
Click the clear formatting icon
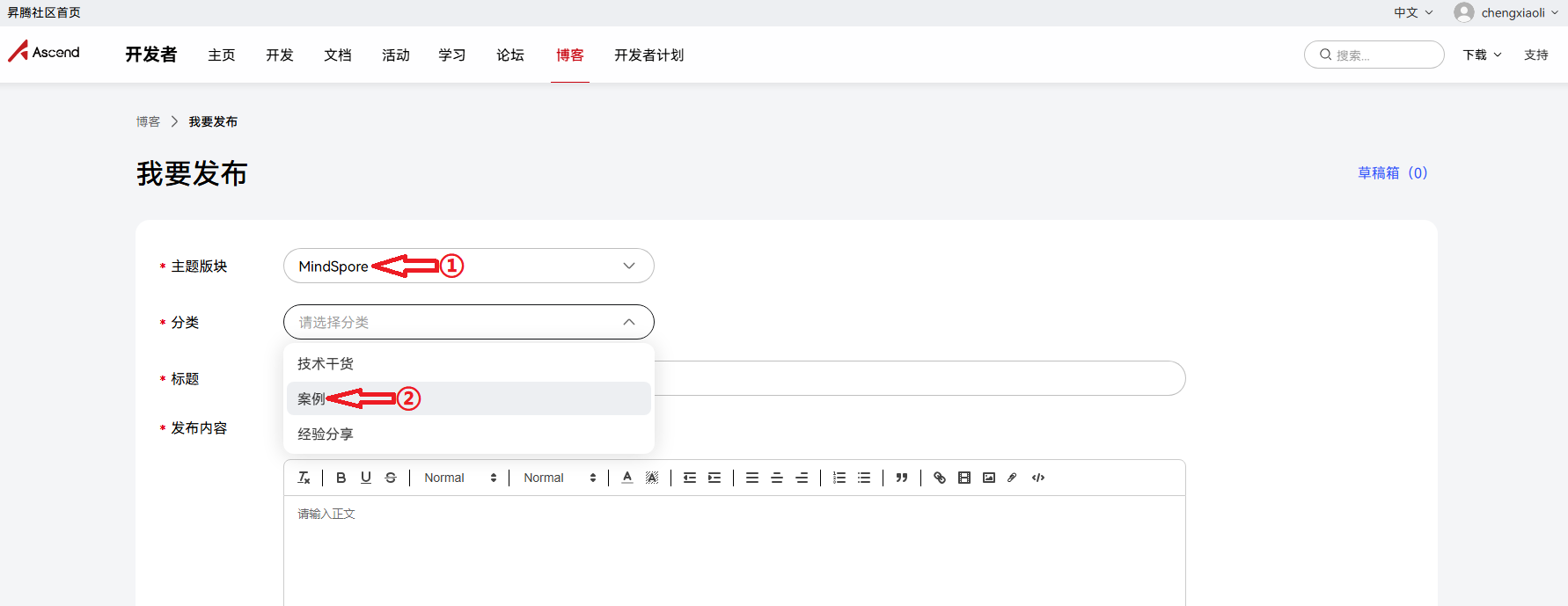[x=304, y=478]
